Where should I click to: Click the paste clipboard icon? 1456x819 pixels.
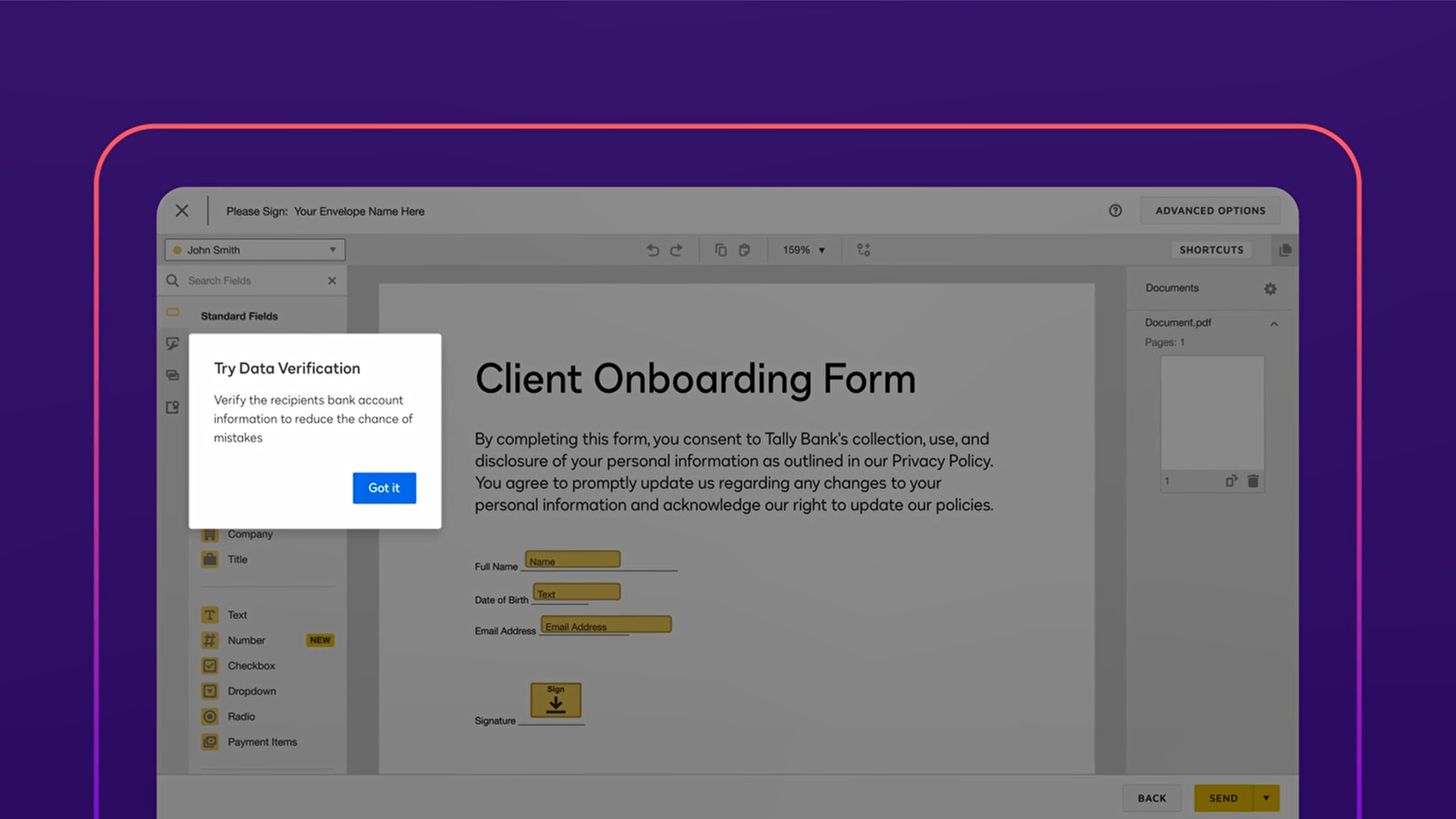pyautogui.click(x=745, y=250)
